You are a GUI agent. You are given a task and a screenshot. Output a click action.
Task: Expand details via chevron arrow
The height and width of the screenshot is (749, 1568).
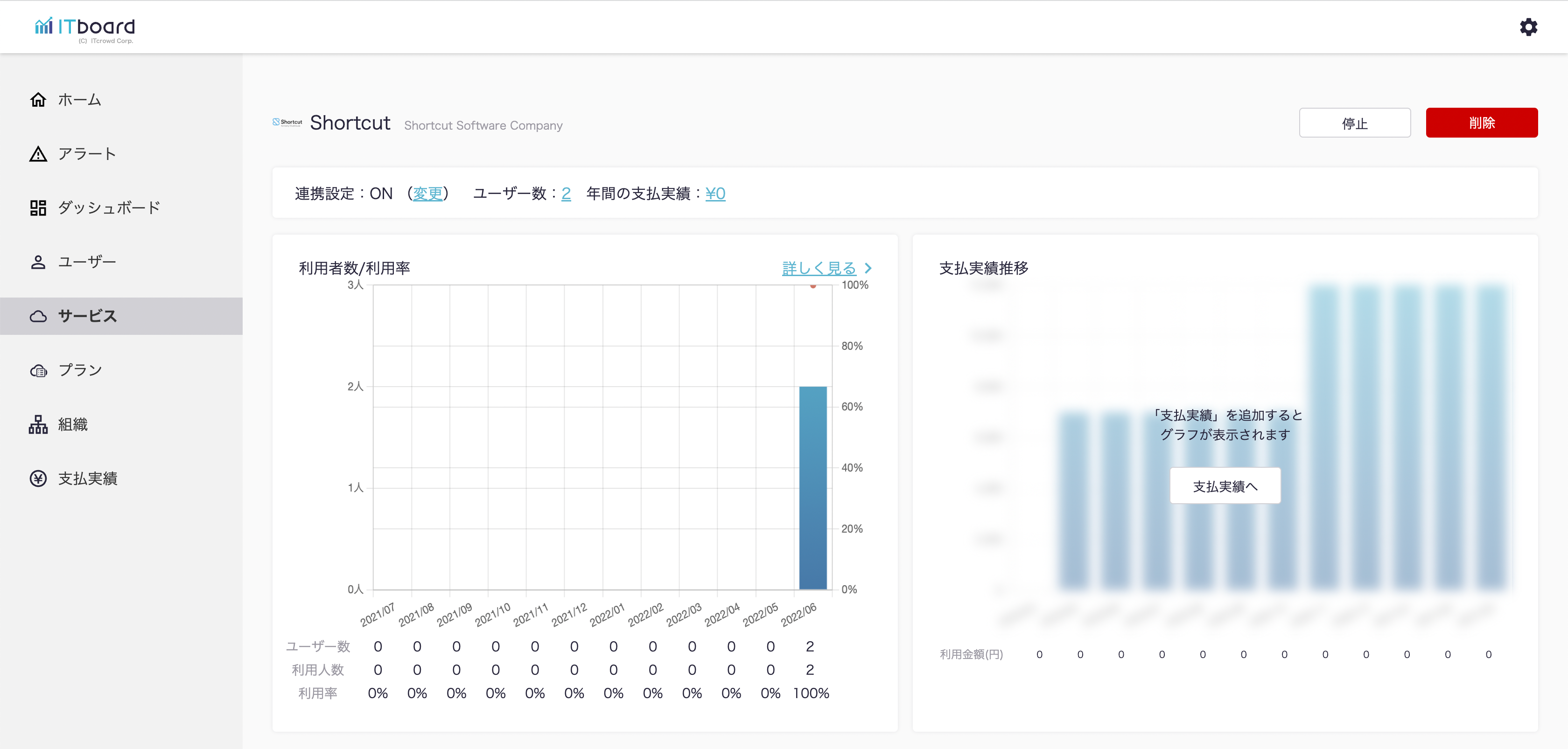868,268
